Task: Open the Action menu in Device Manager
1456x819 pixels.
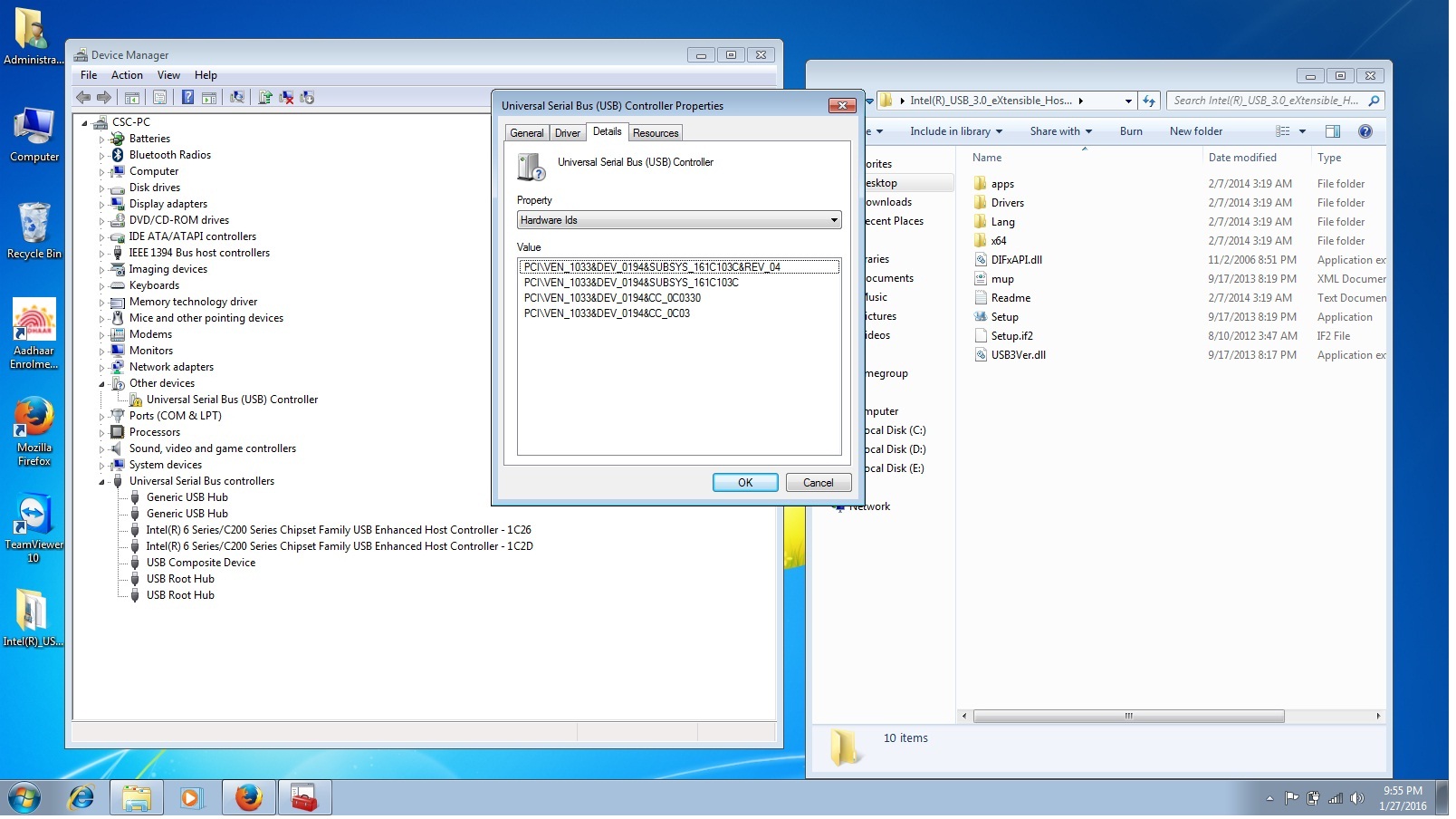Action: click(x=127, y=75)
